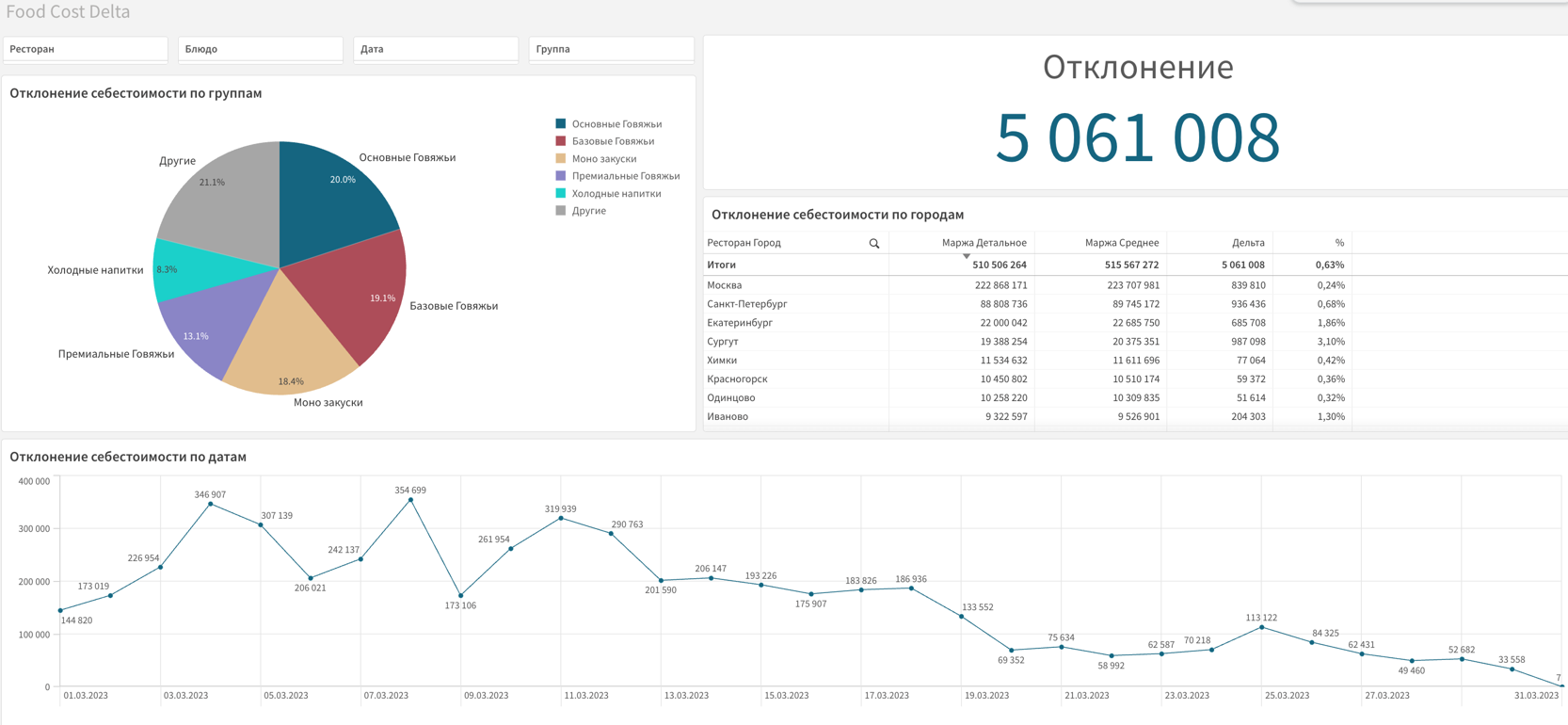Open the Дата filter pane
1568x725 pixels.
coord(436,49)
